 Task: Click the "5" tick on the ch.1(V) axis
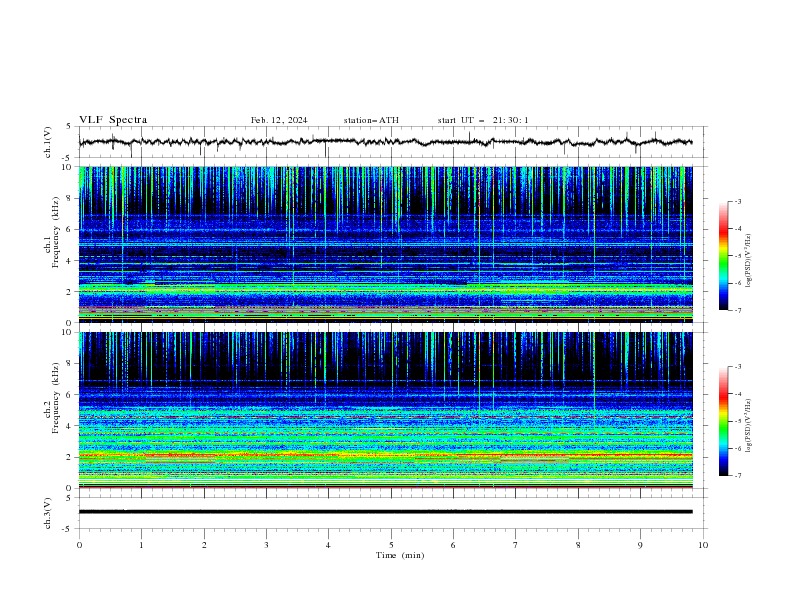click(x=69, y=126)
